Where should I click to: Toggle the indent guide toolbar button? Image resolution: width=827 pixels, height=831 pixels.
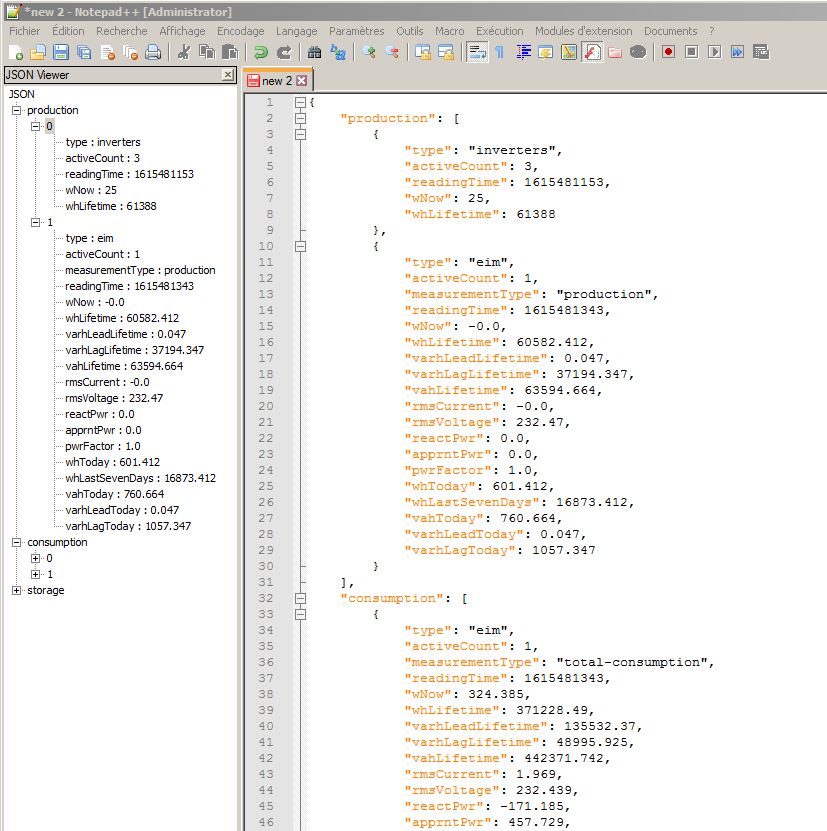(524, 52)
